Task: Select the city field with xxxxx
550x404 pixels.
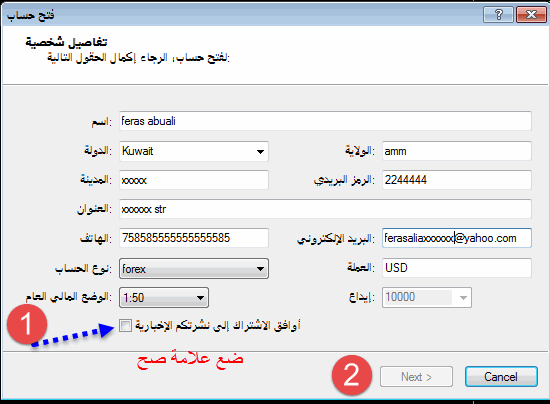Action: pyautogui.click(x=194, y=180)
